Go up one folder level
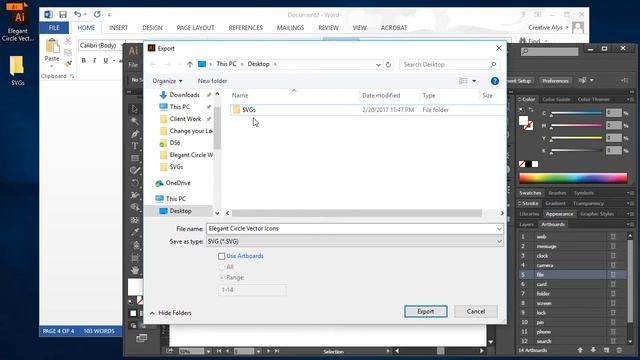Viewport: 640px width, 360px height. 190,64
